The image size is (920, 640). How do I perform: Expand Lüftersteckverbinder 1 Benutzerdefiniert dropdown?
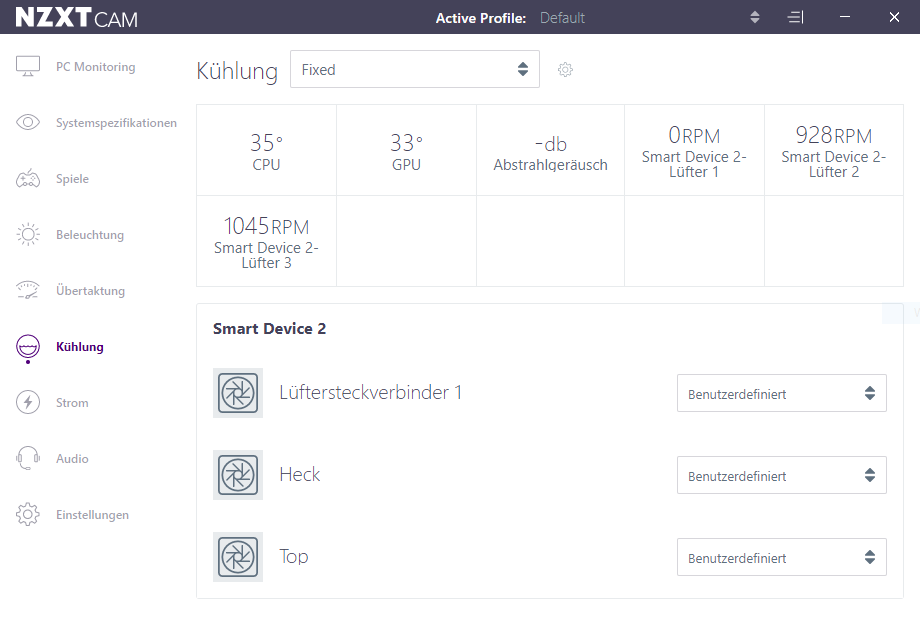tap(782, 393)
